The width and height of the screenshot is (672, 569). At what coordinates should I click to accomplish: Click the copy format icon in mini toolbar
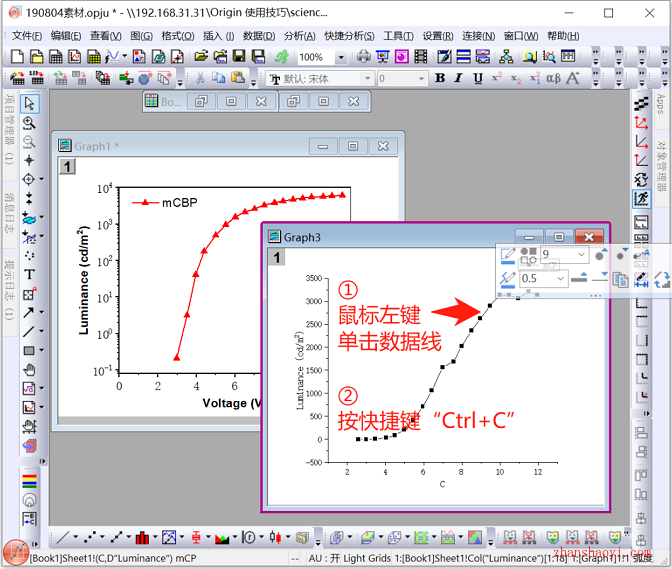coord(620,279)
